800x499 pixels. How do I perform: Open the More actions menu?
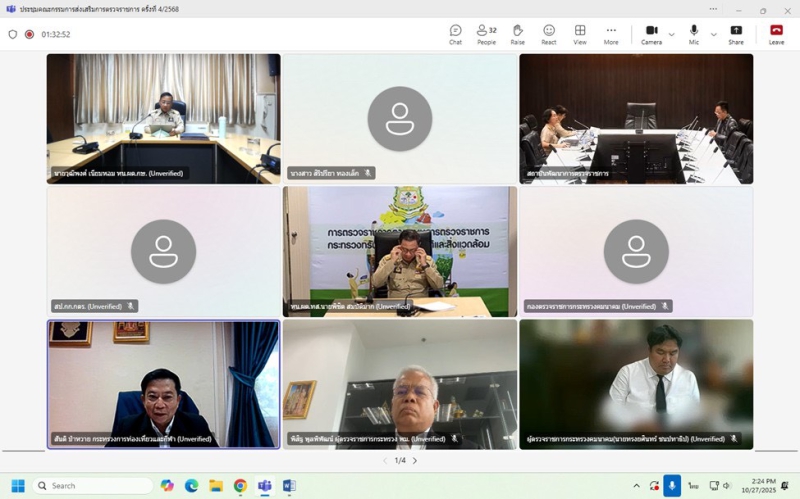(611, 34)
